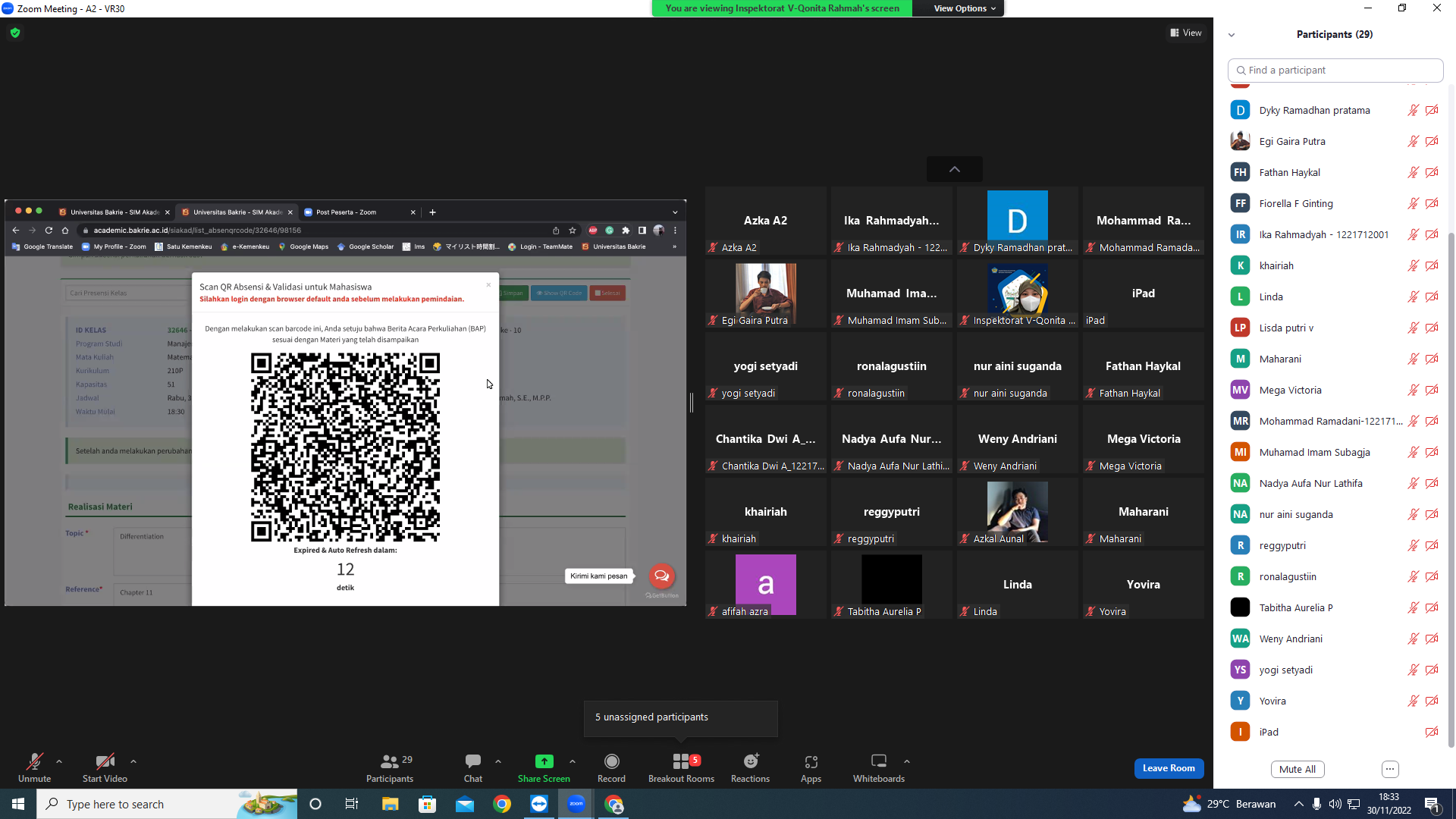
Task: Start recording with the Record icon
Action: pos(611,761)
